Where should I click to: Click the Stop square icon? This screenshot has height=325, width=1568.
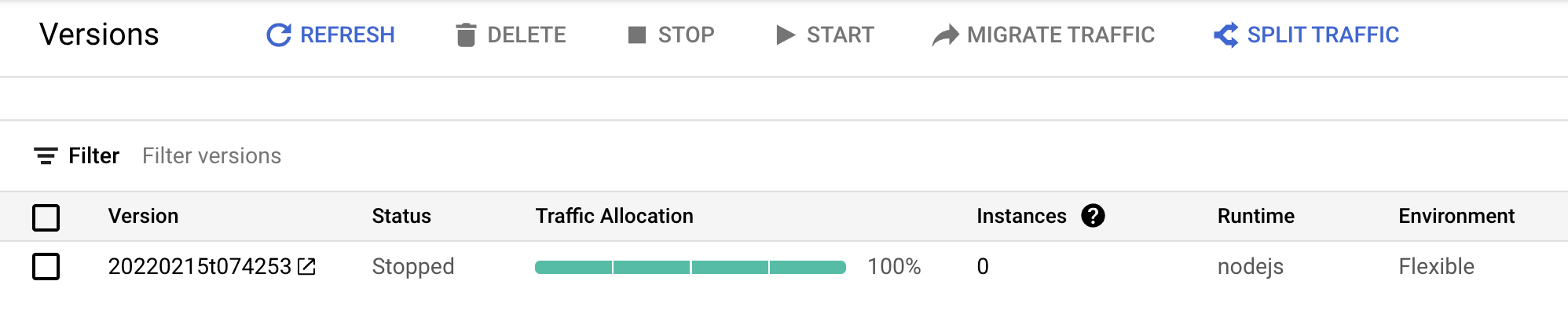pos(637,35)
